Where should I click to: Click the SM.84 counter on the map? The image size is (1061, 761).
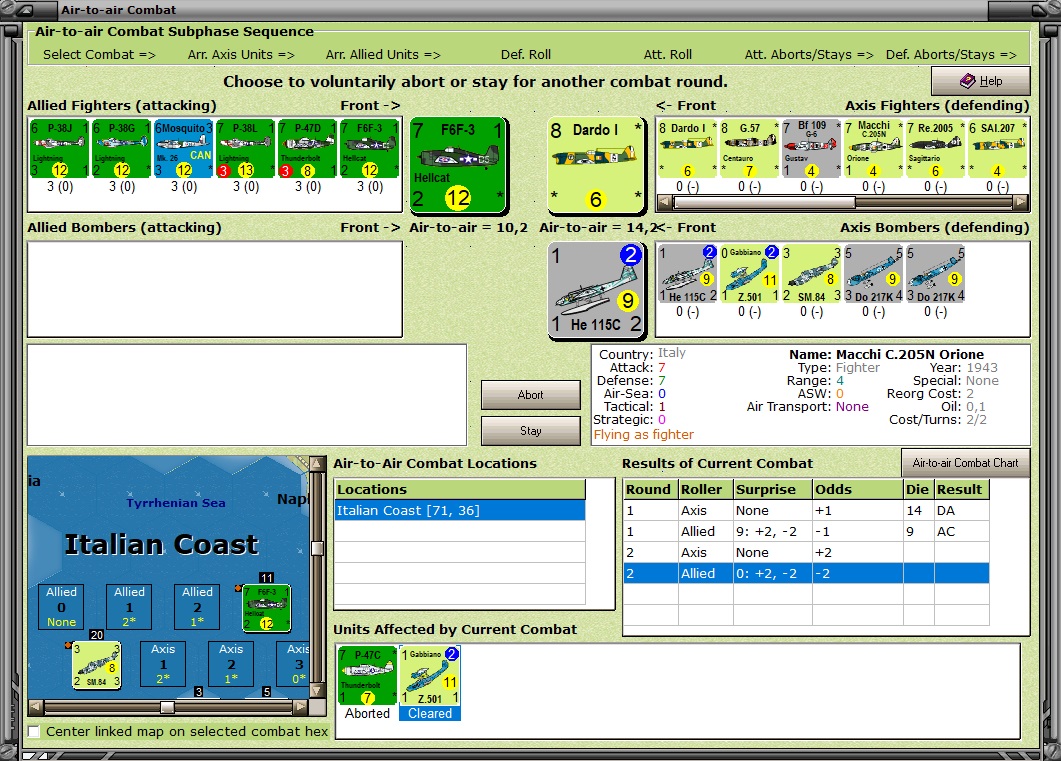coord(96,666)
